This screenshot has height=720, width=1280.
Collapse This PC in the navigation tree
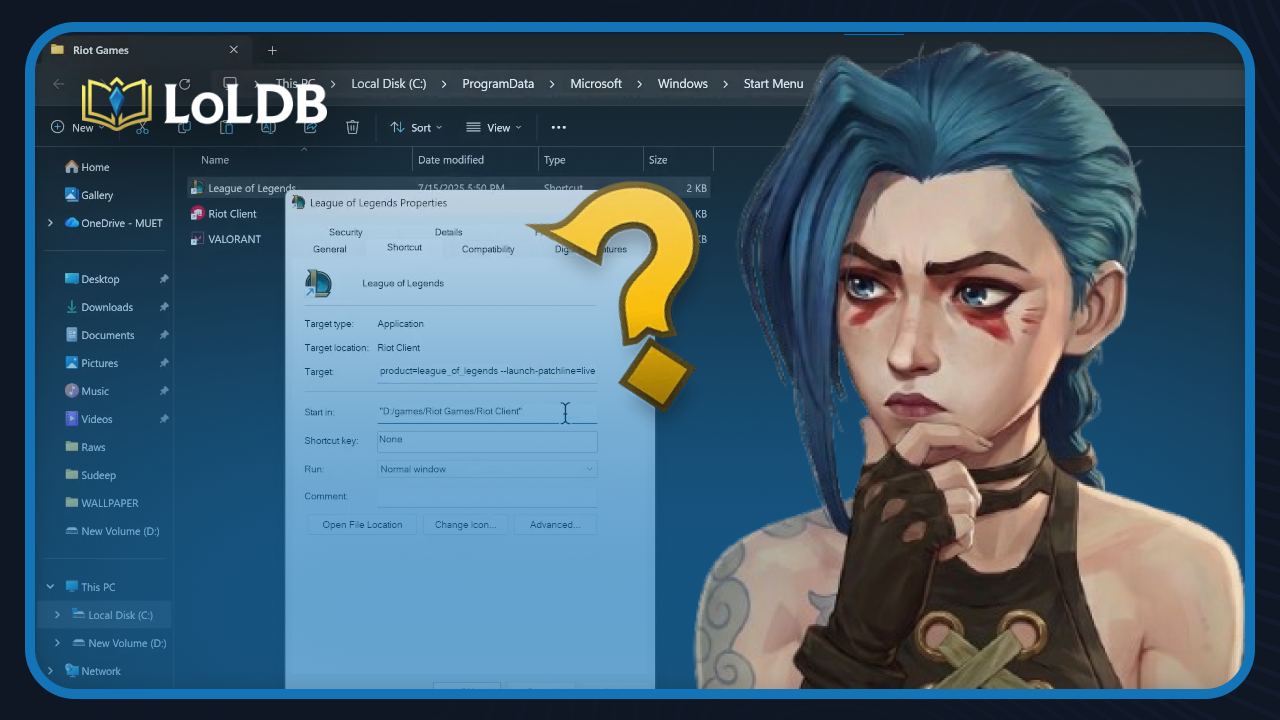(x=50, y=586)
